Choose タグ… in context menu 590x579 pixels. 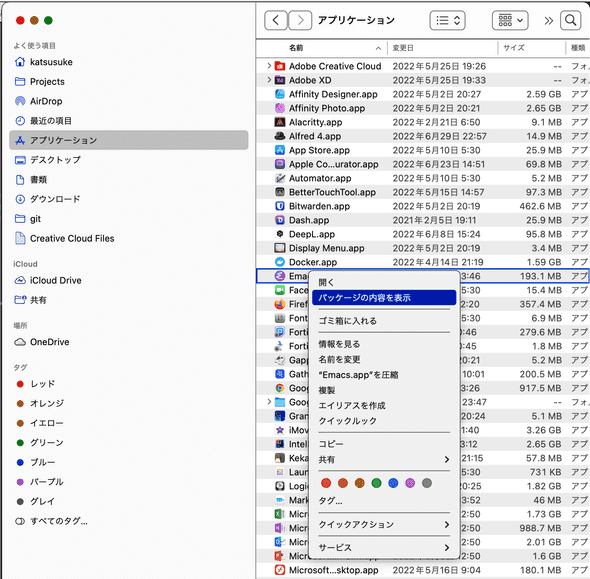(384, 501)
